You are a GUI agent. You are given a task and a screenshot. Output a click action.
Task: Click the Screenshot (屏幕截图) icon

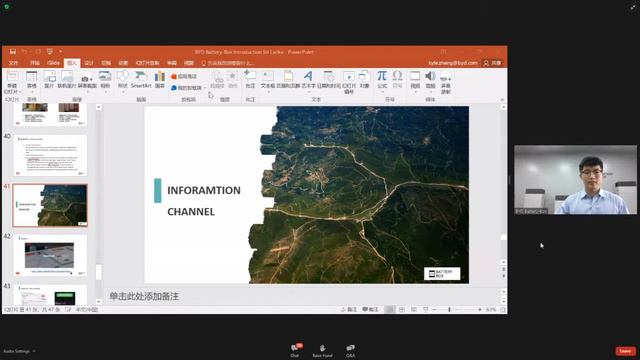click(x=87, y=80)
